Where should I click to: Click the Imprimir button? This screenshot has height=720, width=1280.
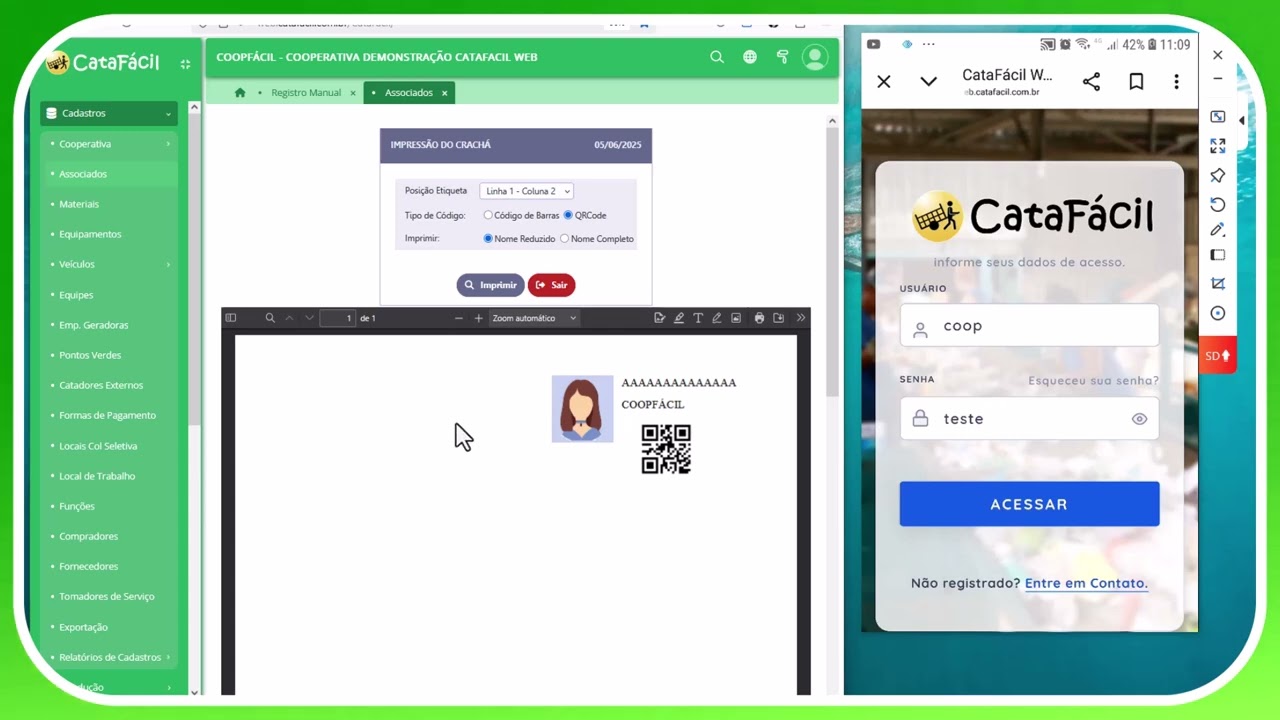[490, 285]
